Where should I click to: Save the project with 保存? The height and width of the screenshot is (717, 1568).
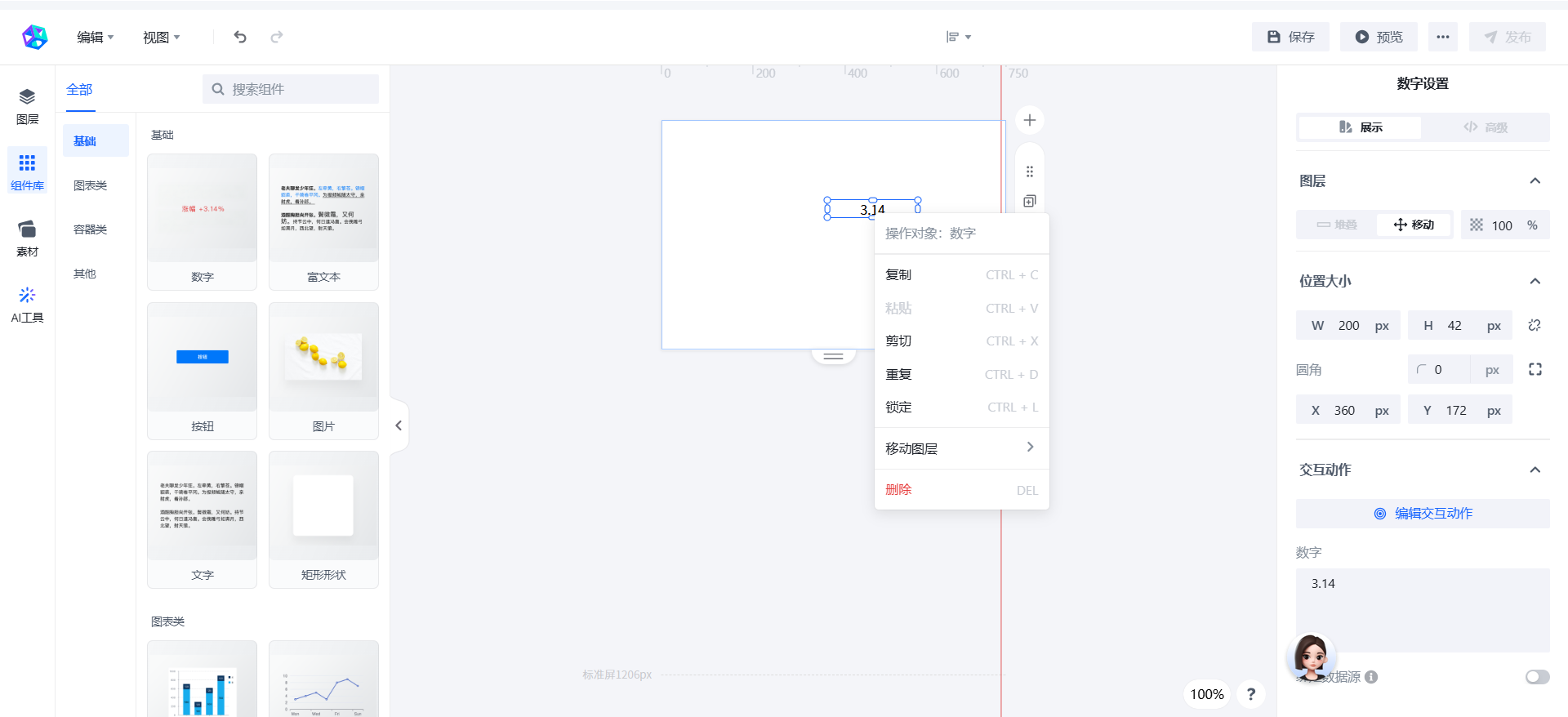pos(1290,37)
